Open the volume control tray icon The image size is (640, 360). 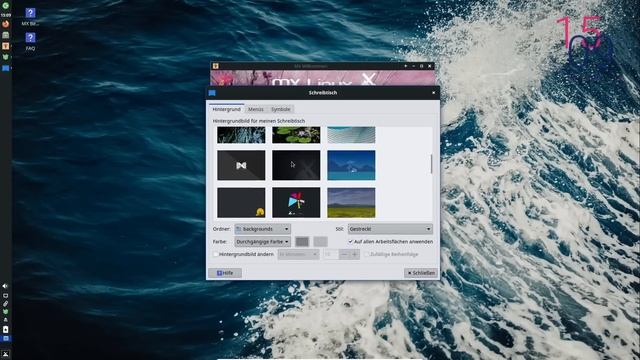(5, 286)
